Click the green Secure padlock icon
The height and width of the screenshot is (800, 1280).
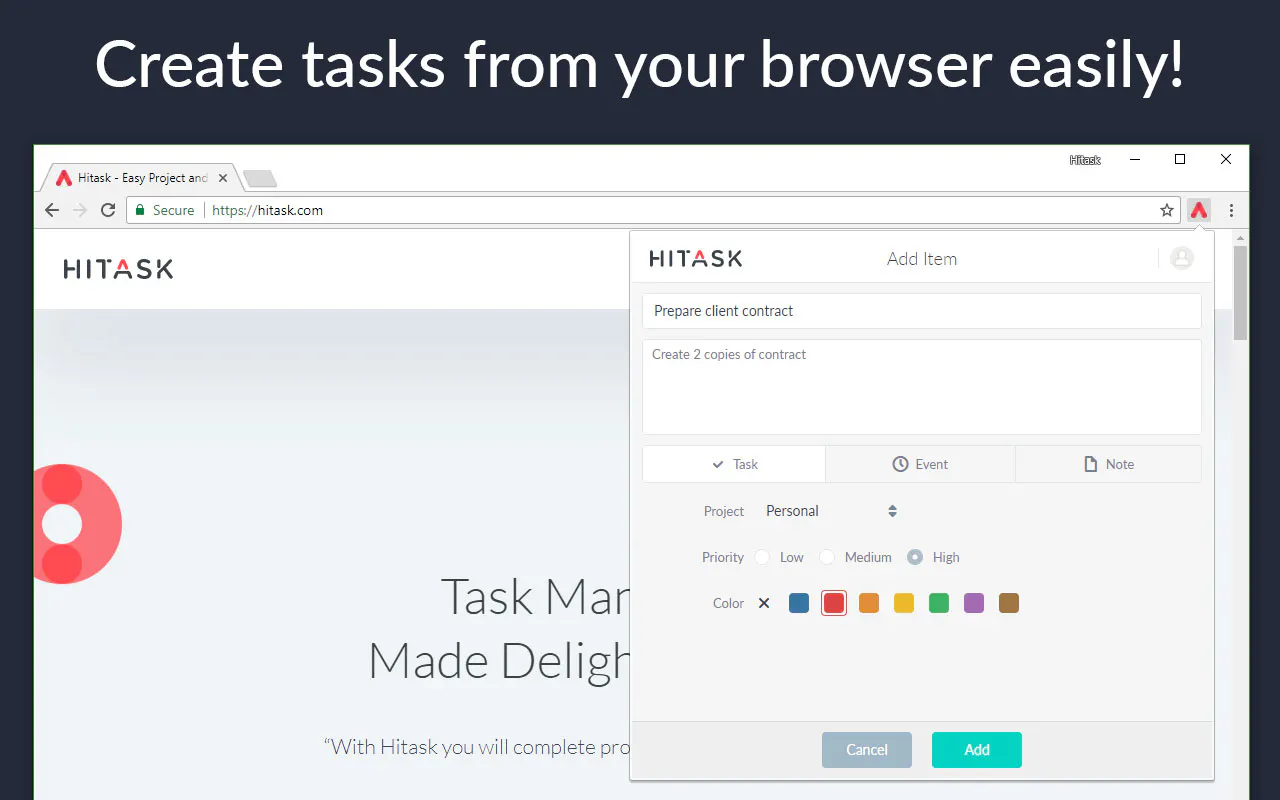coord(140,210)
